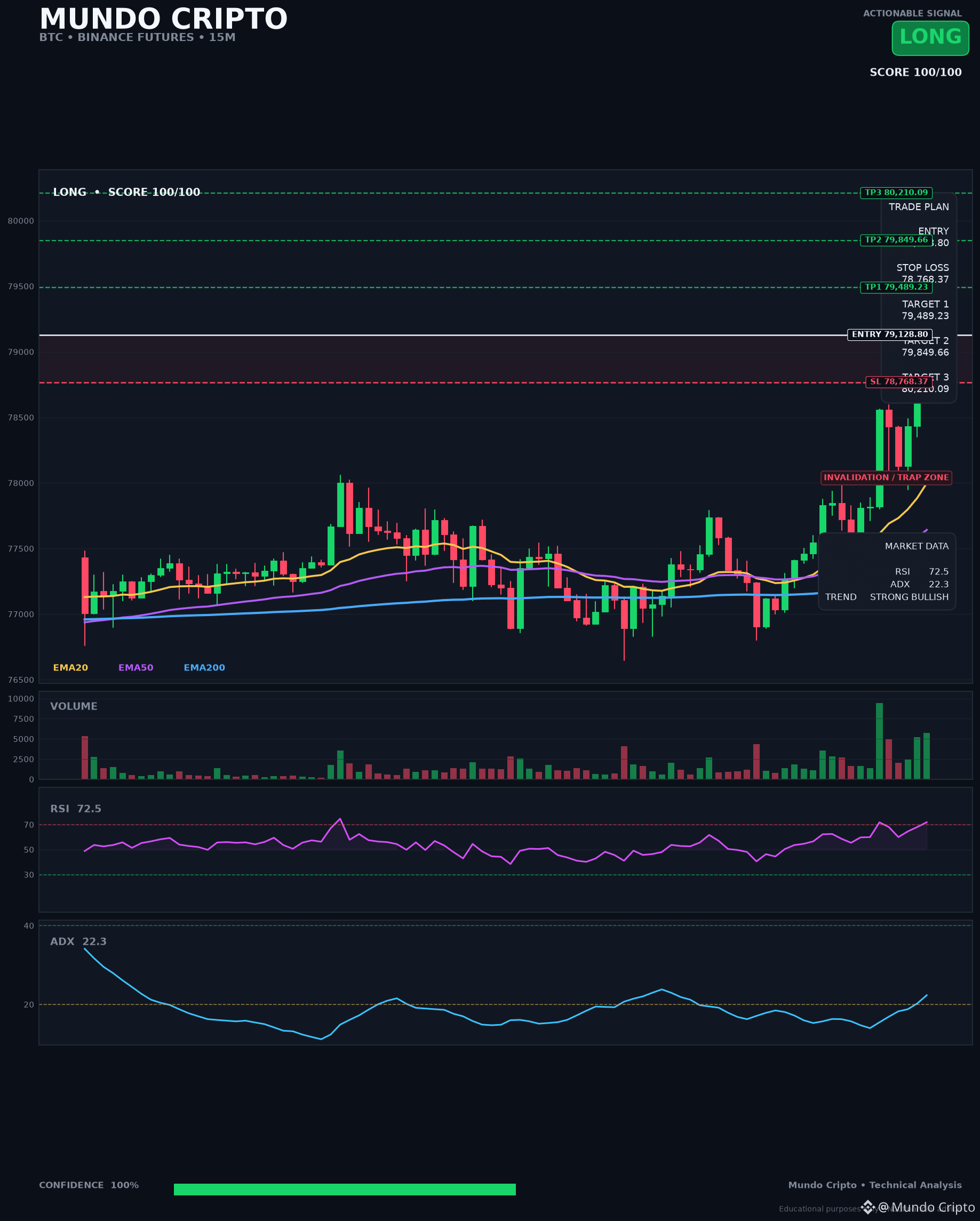Click the 30 level on RSI axis
This screenshot has height=1221, width=980.
(x=29, y=875)
